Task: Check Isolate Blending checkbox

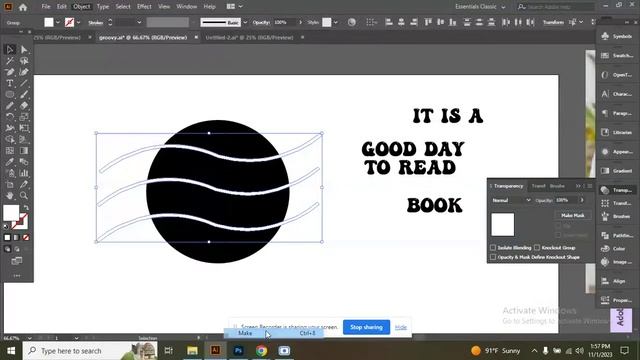Action: (493, 248)
